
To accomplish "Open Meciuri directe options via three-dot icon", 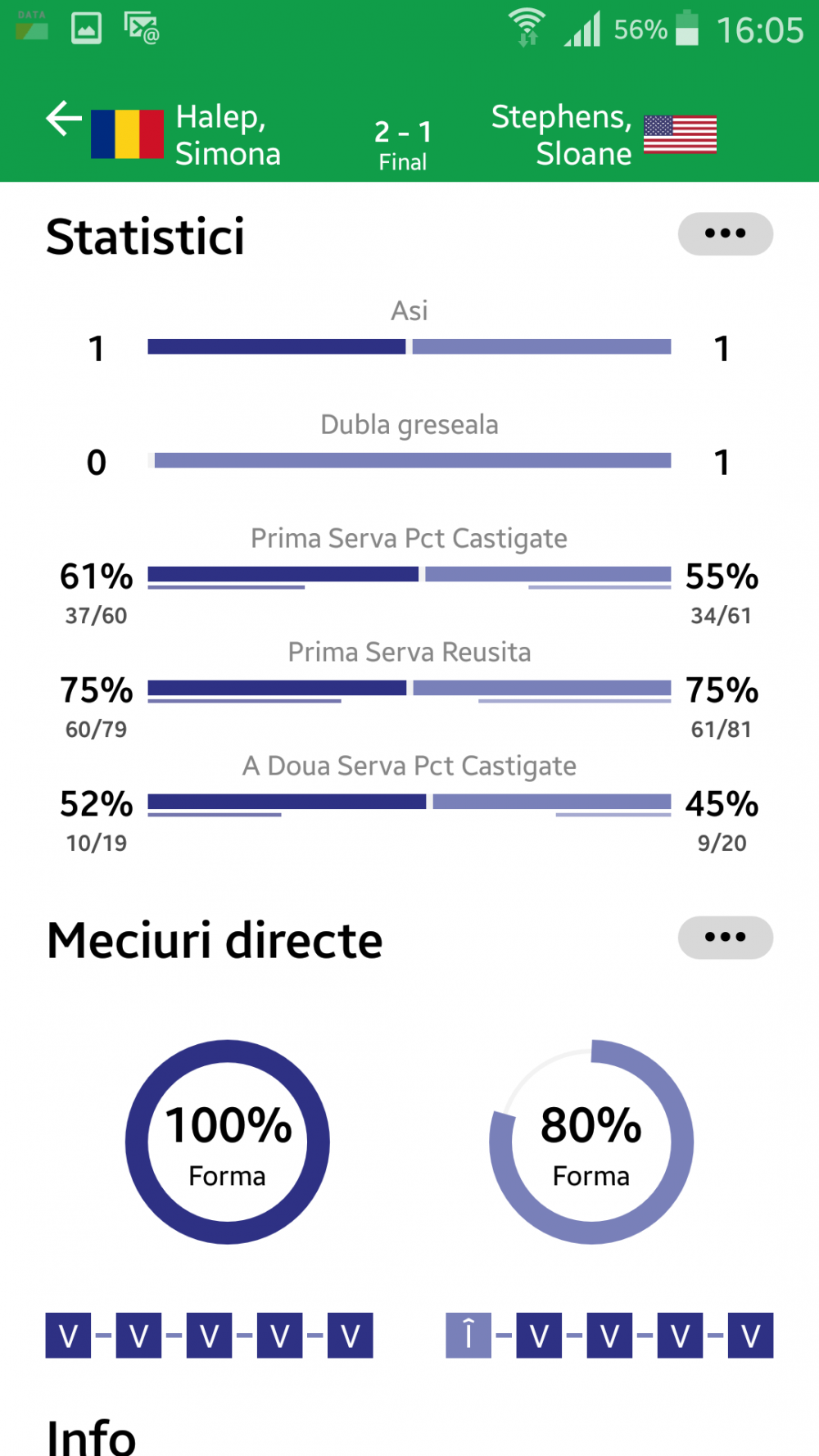I will click(725, 937).
